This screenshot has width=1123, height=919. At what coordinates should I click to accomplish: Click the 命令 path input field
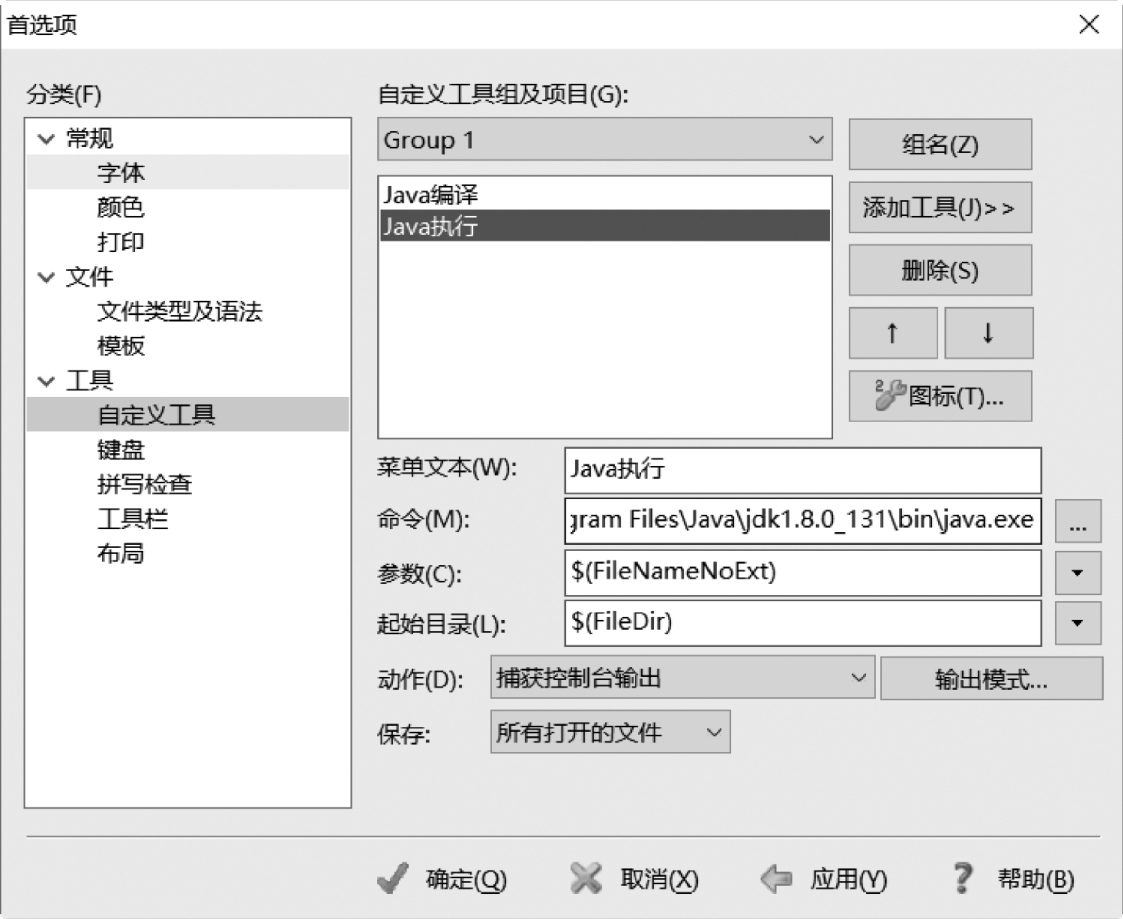tap(803, 520)
